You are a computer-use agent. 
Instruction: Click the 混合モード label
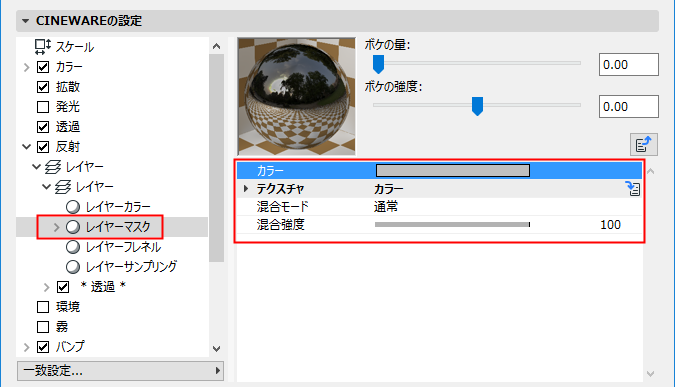click(x=282, y=207)
